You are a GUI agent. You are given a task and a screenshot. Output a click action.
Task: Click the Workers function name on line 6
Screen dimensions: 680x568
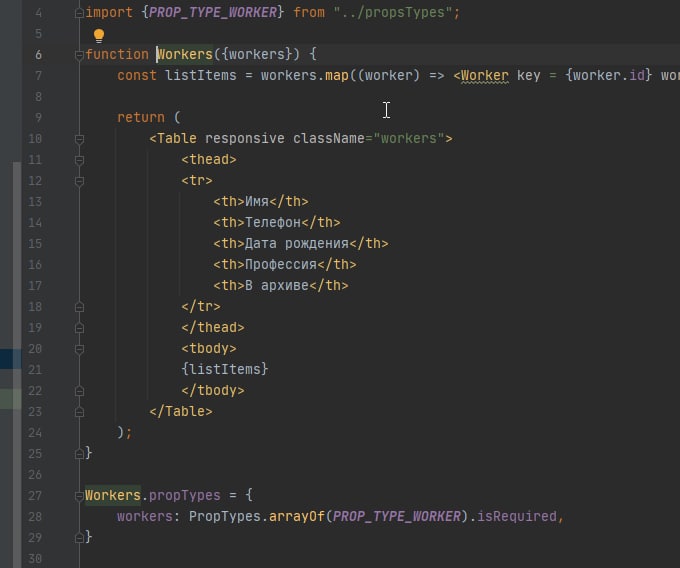point(185,55)
